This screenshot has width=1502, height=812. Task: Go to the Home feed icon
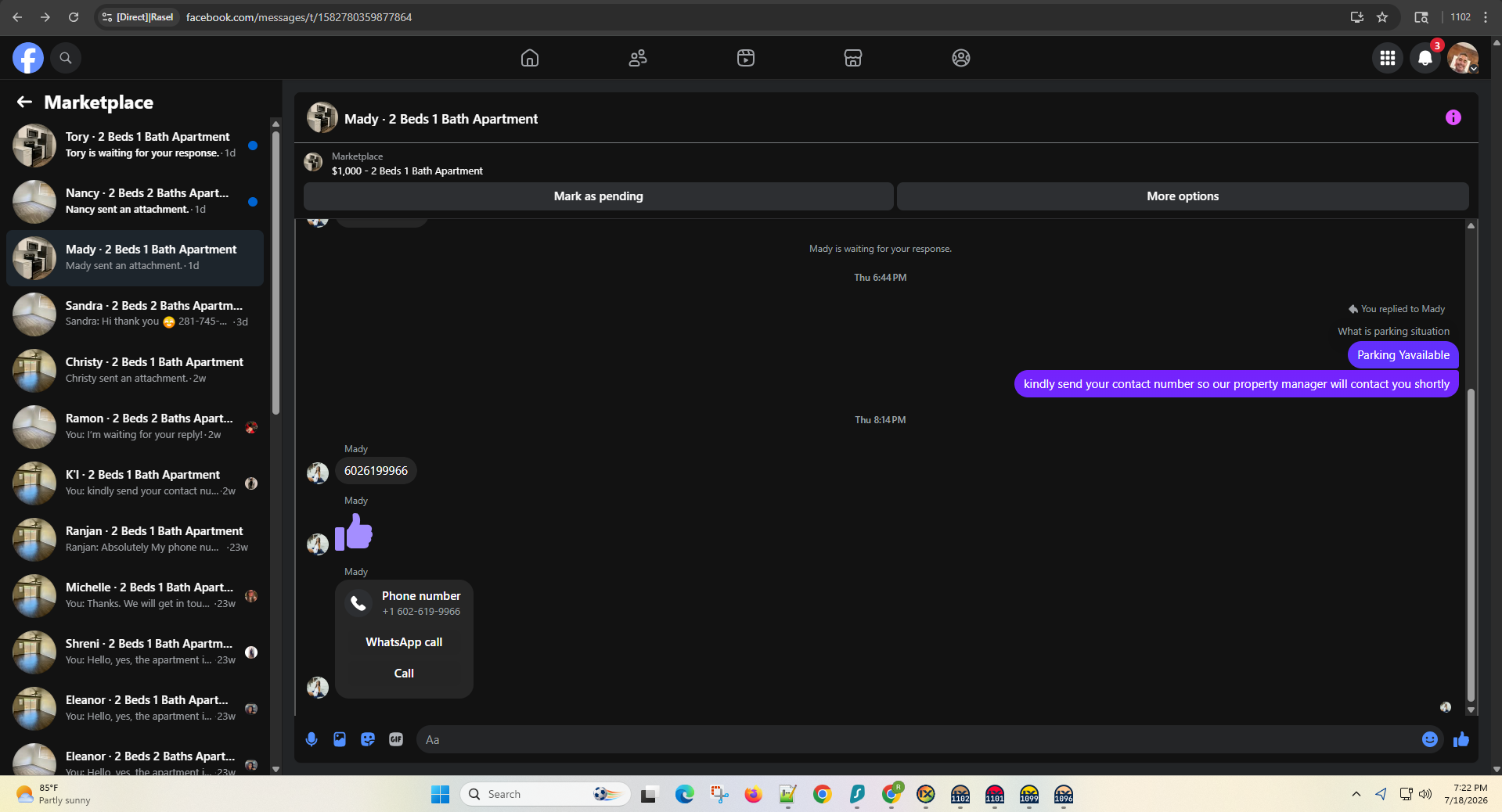click(530, 58)
